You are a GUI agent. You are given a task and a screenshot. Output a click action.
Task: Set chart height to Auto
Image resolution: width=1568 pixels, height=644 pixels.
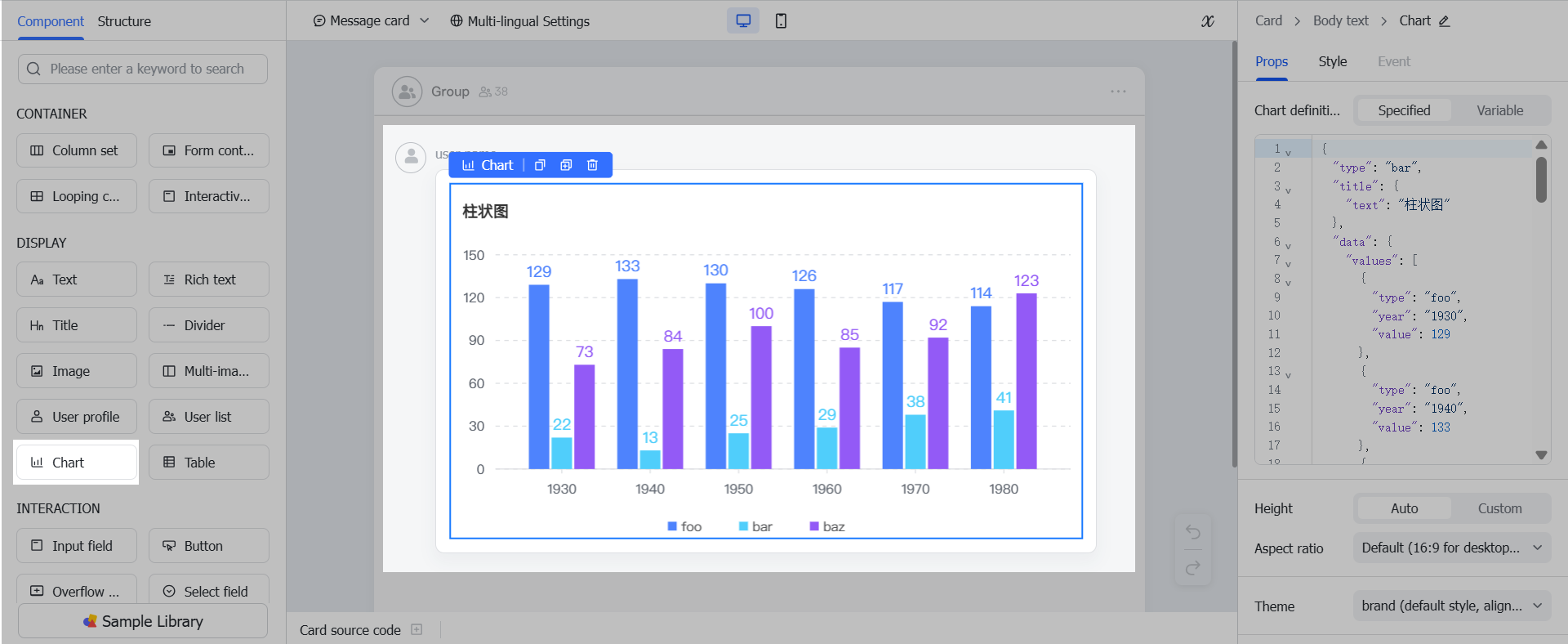tap(1404, 508)
